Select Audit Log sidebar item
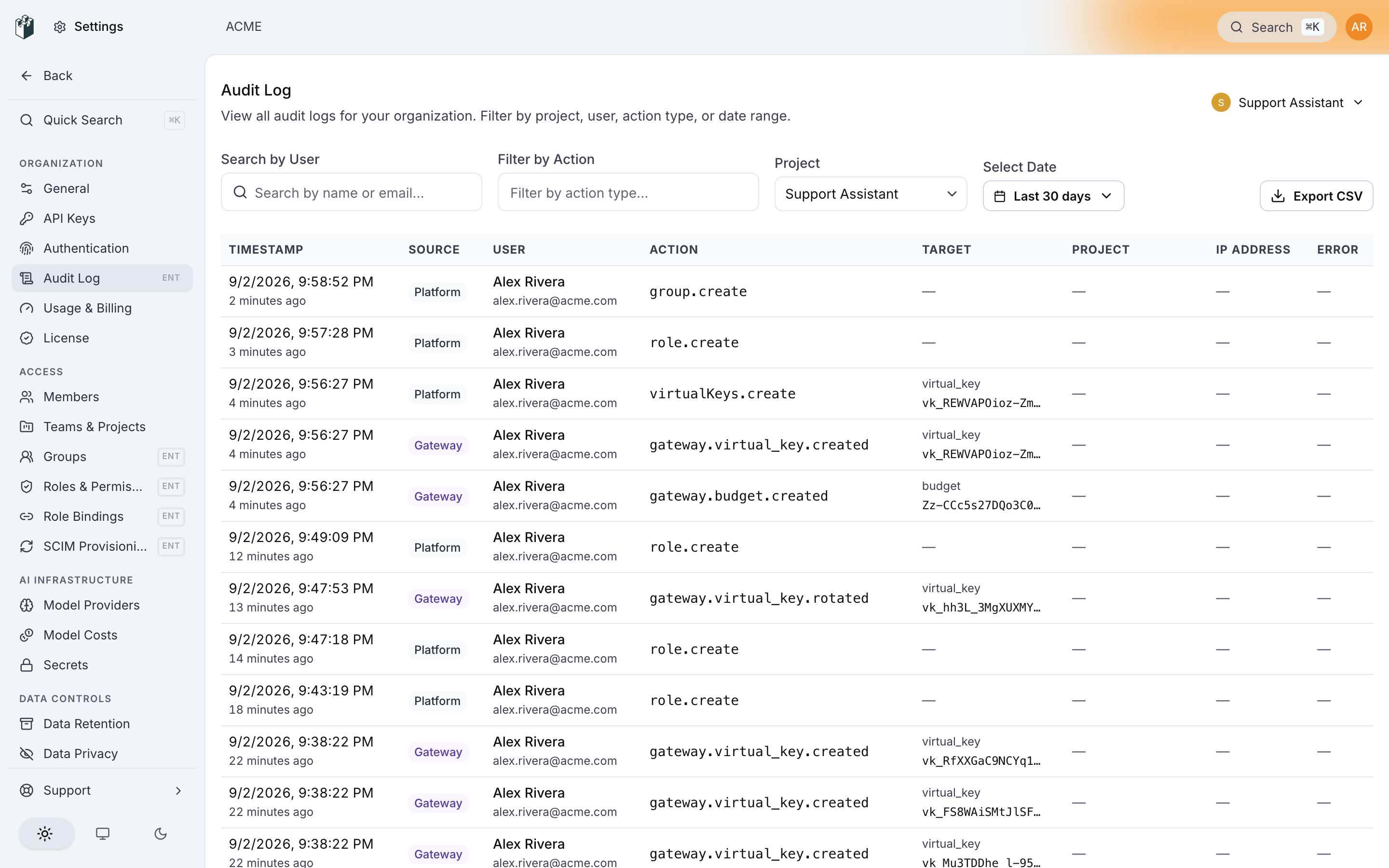The height and width of the screenshot is (868, 1389). pos(102,278)
